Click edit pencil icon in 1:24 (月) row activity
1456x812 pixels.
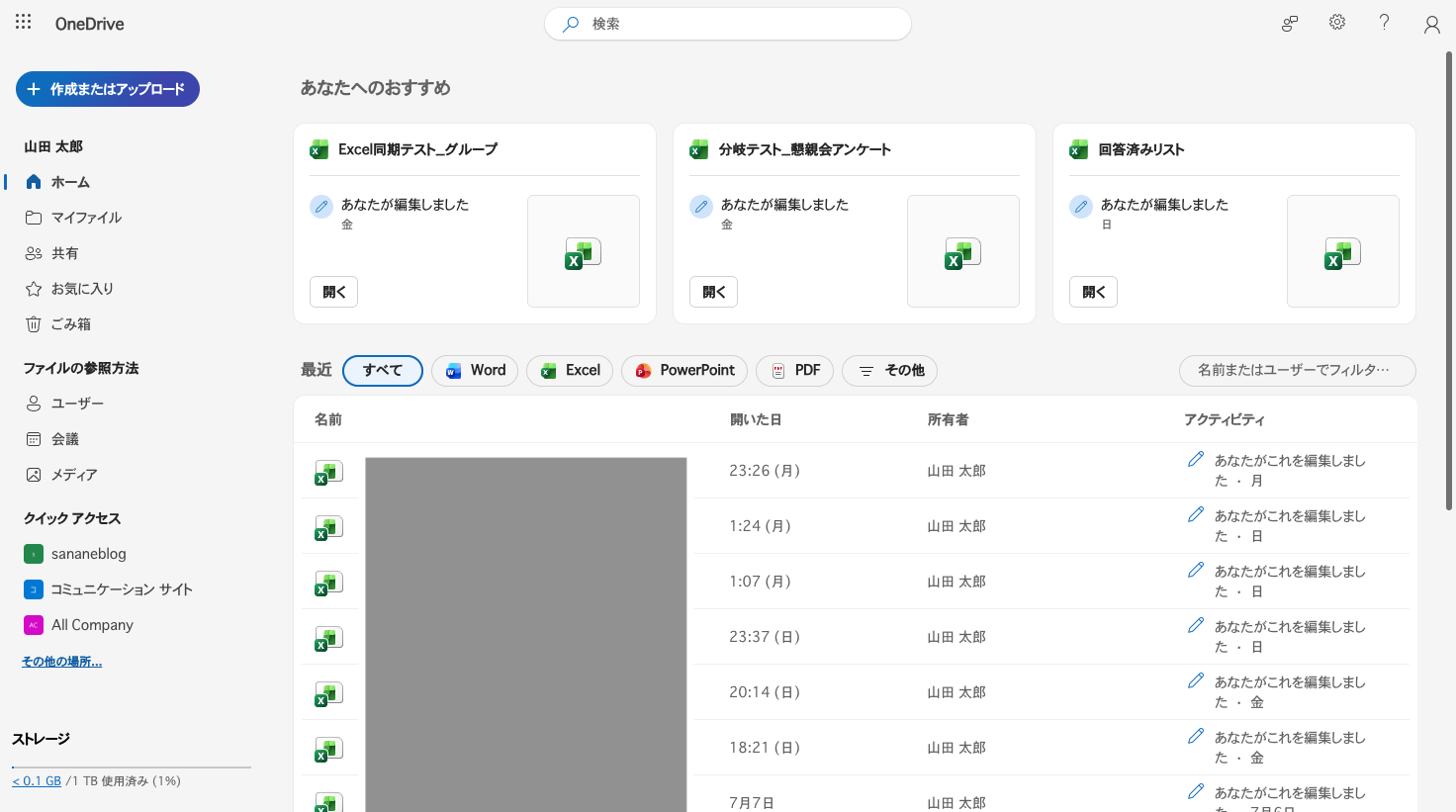(1196, 514)
